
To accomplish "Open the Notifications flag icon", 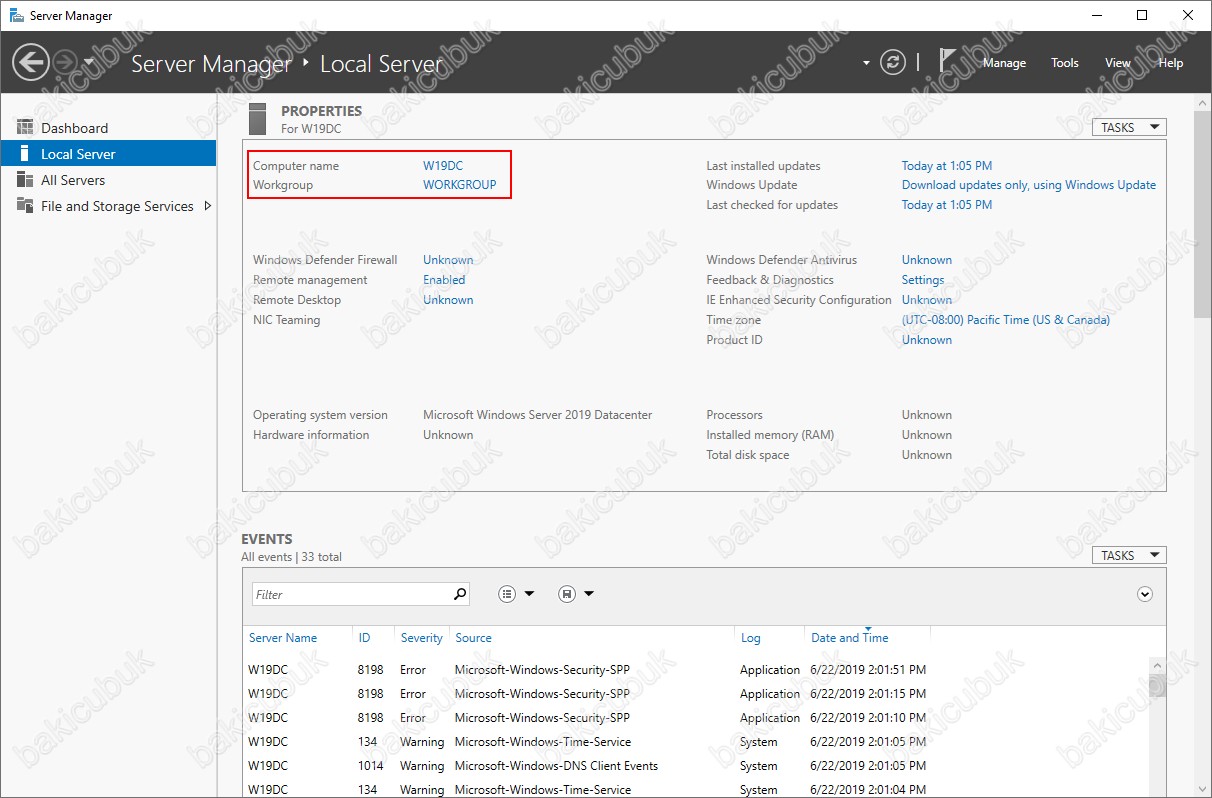I will (x=948, y=61).
